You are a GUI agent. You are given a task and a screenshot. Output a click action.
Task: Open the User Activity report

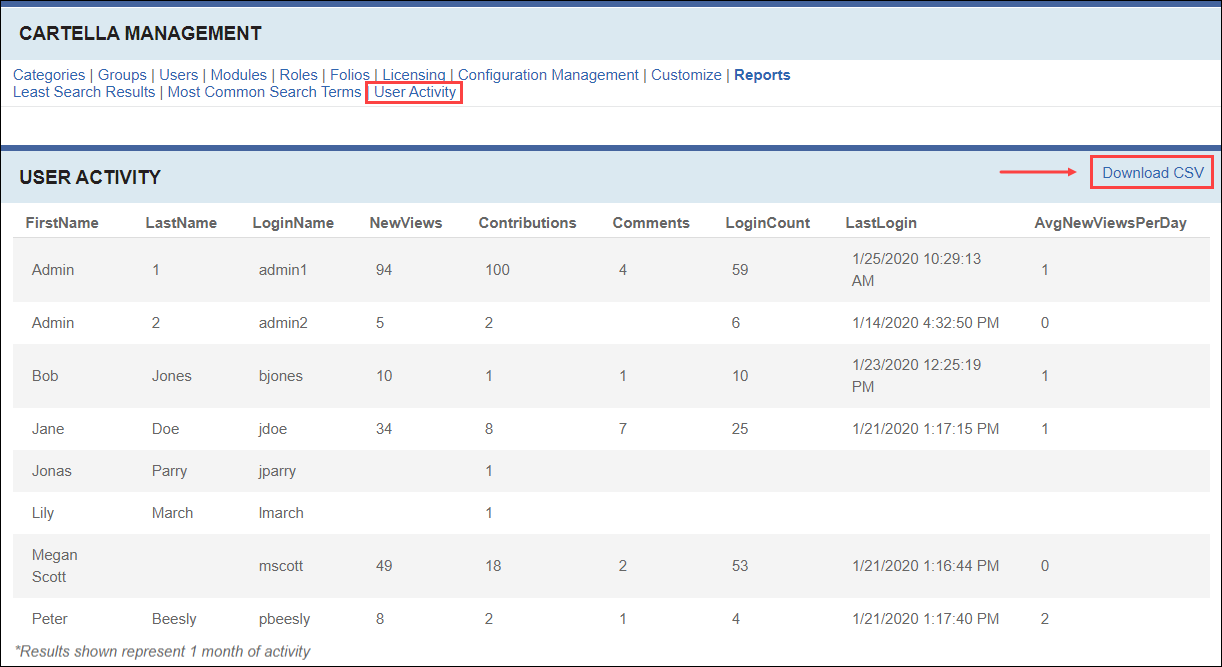[415, 92]
